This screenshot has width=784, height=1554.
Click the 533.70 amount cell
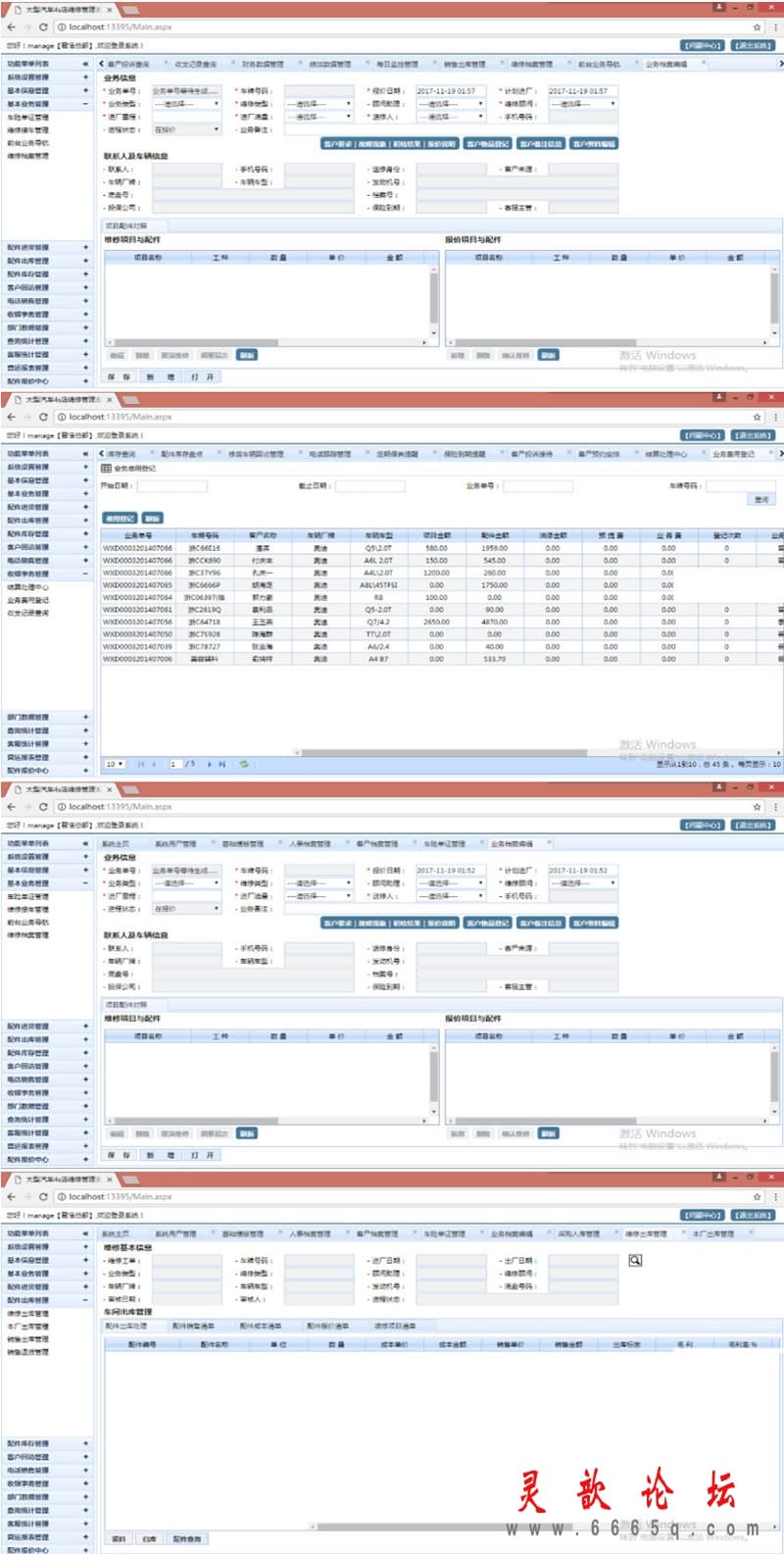tap(494, 659)
